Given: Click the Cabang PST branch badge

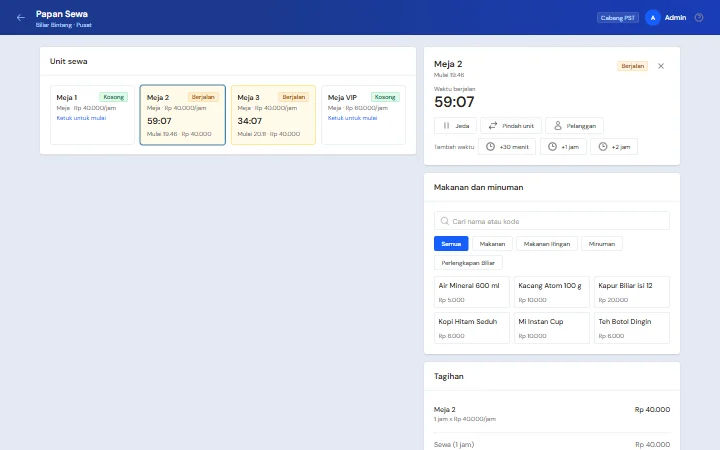Looking at the screenshot, I should coord(618,18).
